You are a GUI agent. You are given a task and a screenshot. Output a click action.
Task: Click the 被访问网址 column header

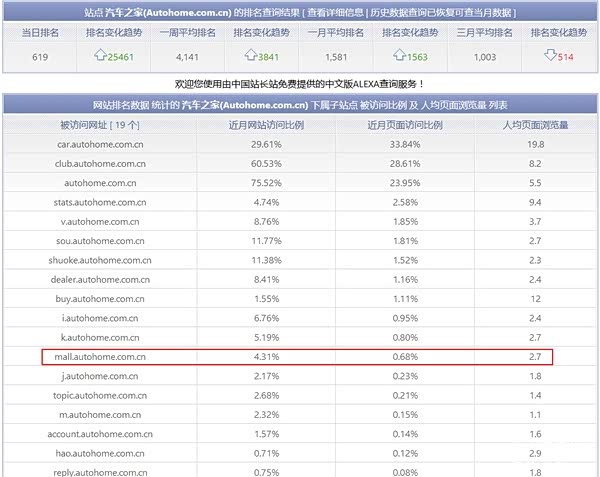pyautogui.click(x=99, y=125)
